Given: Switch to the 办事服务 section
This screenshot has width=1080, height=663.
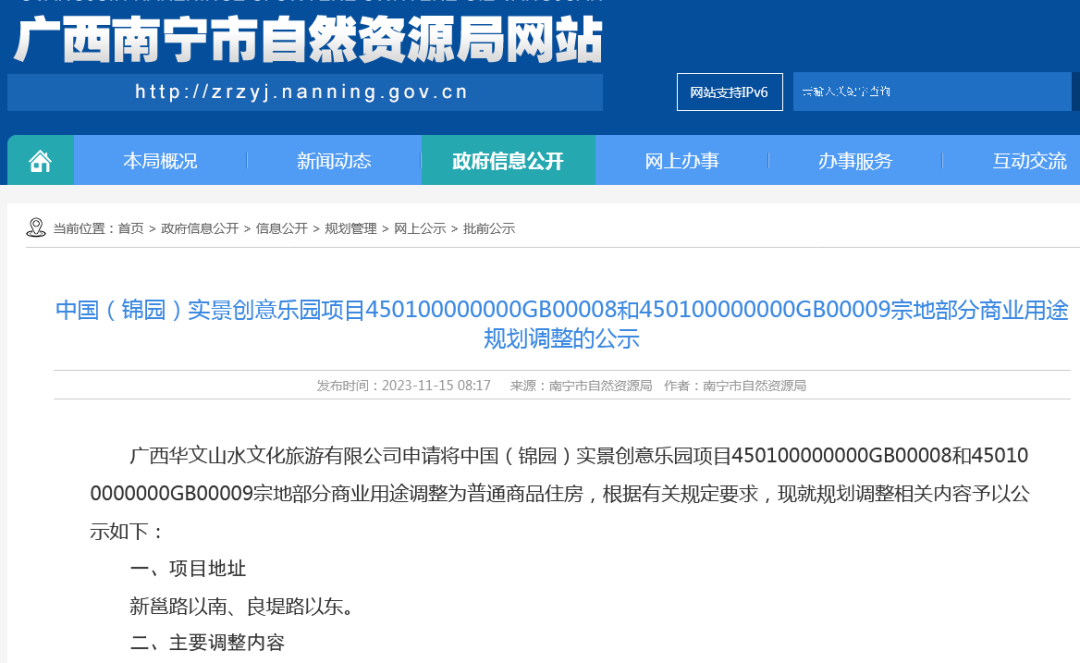Looking at the screenshot, I should tap(855, 161).
